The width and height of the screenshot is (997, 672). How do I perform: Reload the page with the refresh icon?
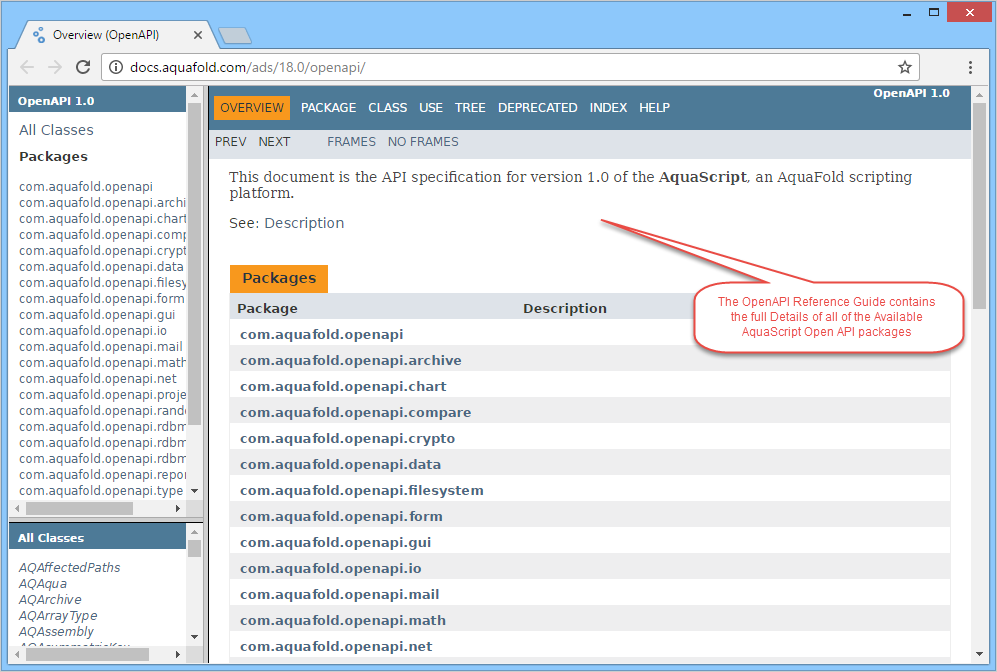[83, 67]
